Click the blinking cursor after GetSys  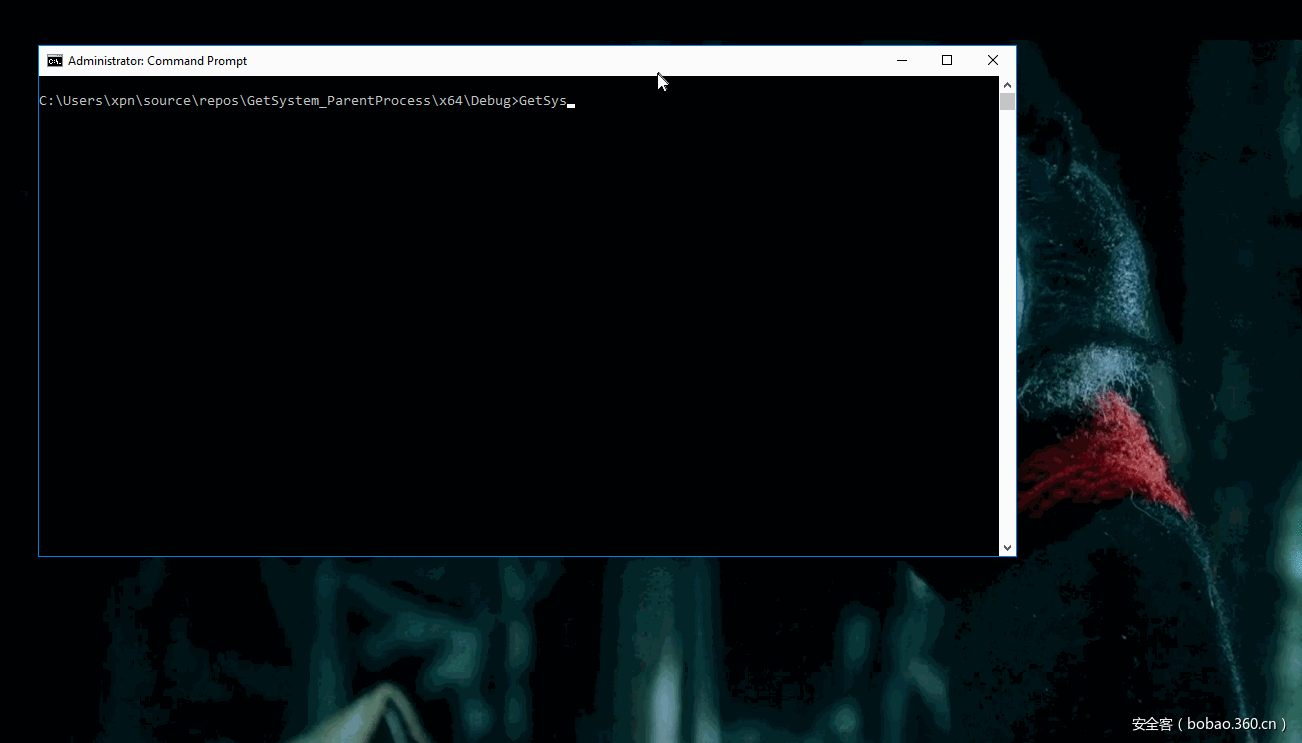coord(571,103)
